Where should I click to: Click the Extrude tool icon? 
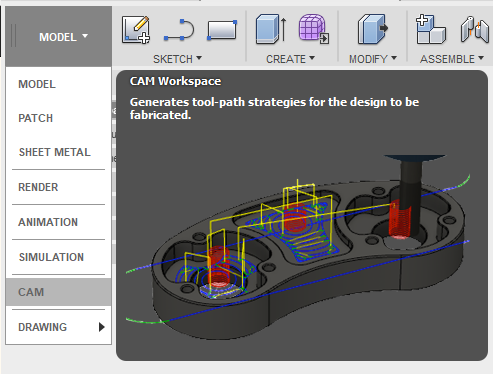pyautogui.click(x=271, y=29)
